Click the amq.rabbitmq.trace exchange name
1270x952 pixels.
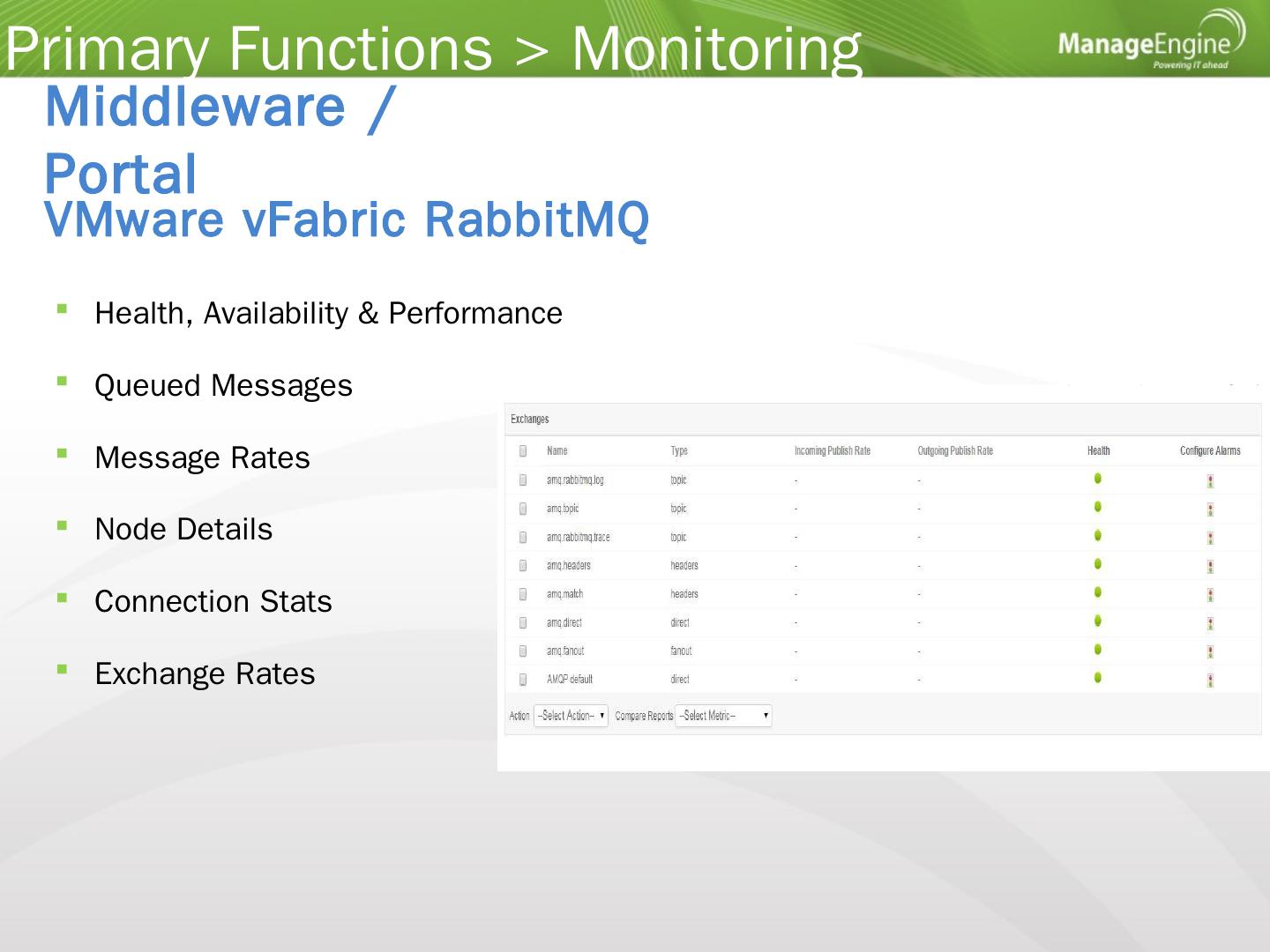(x=578, y=537)
